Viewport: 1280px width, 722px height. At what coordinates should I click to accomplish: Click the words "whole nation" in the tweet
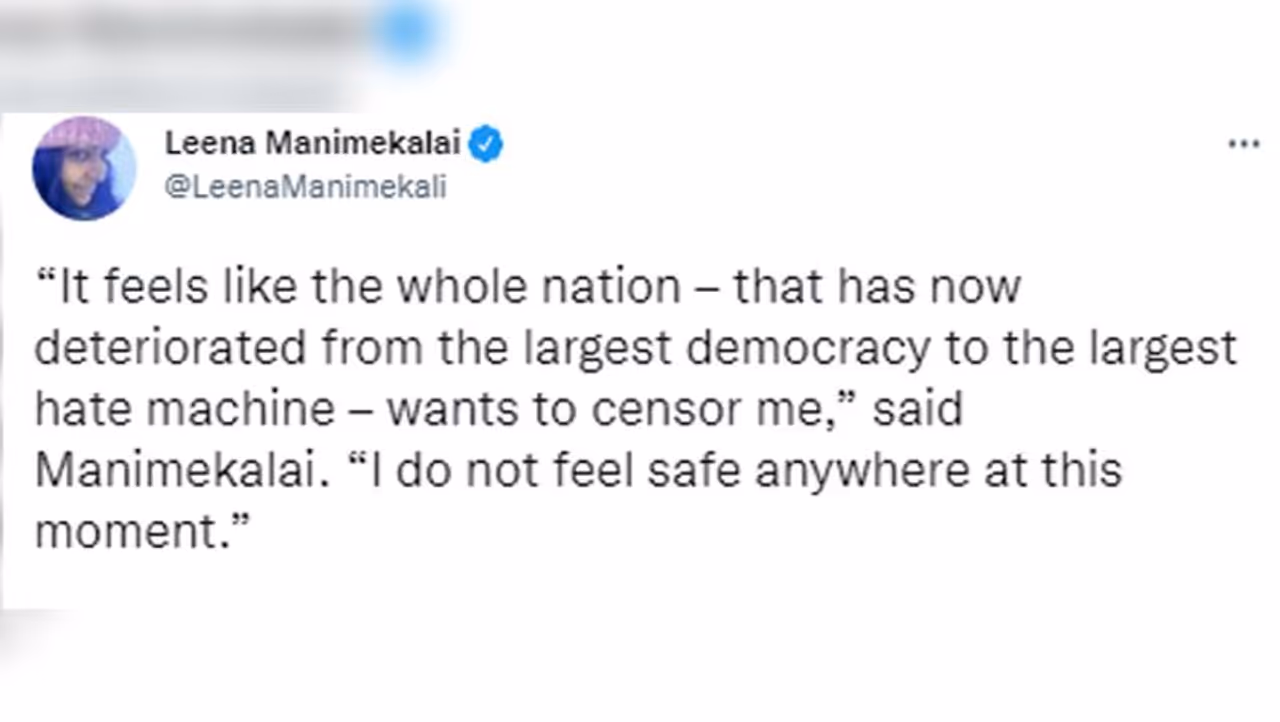pyautogui.click(x=539, y=287)
